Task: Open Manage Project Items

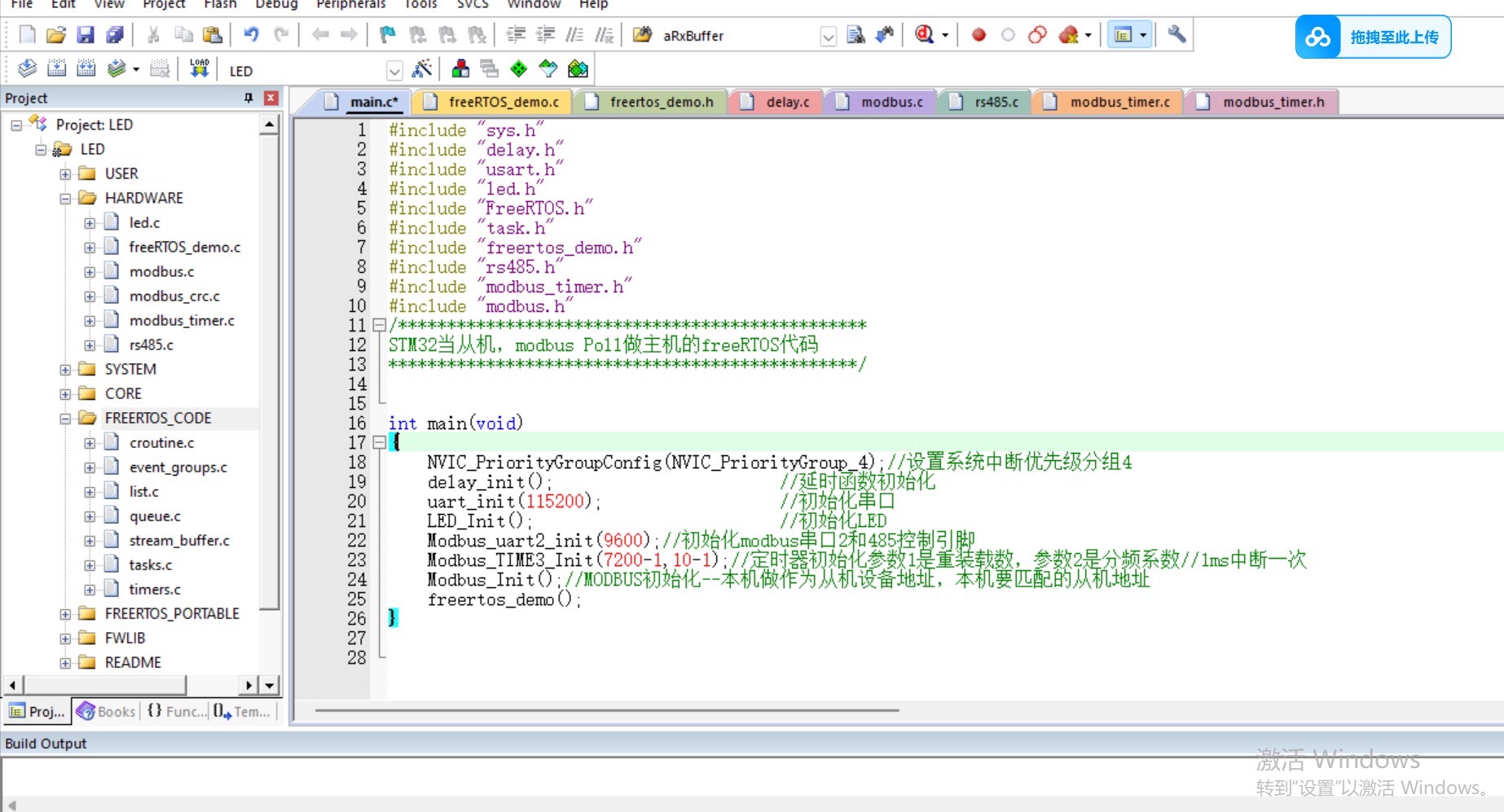Action: point(461,69)
